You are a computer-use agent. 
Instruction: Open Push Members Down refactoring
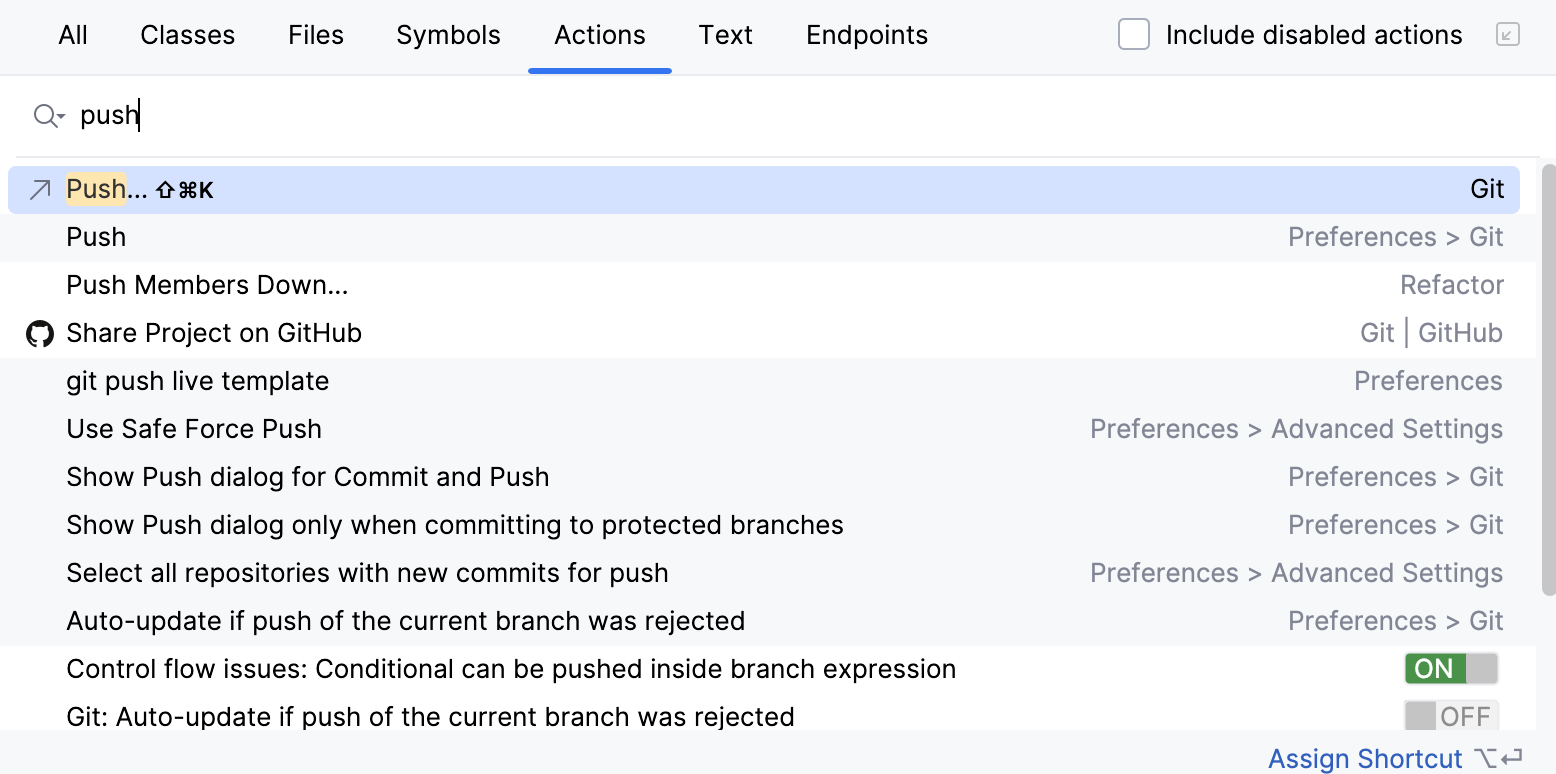[206, 284]
